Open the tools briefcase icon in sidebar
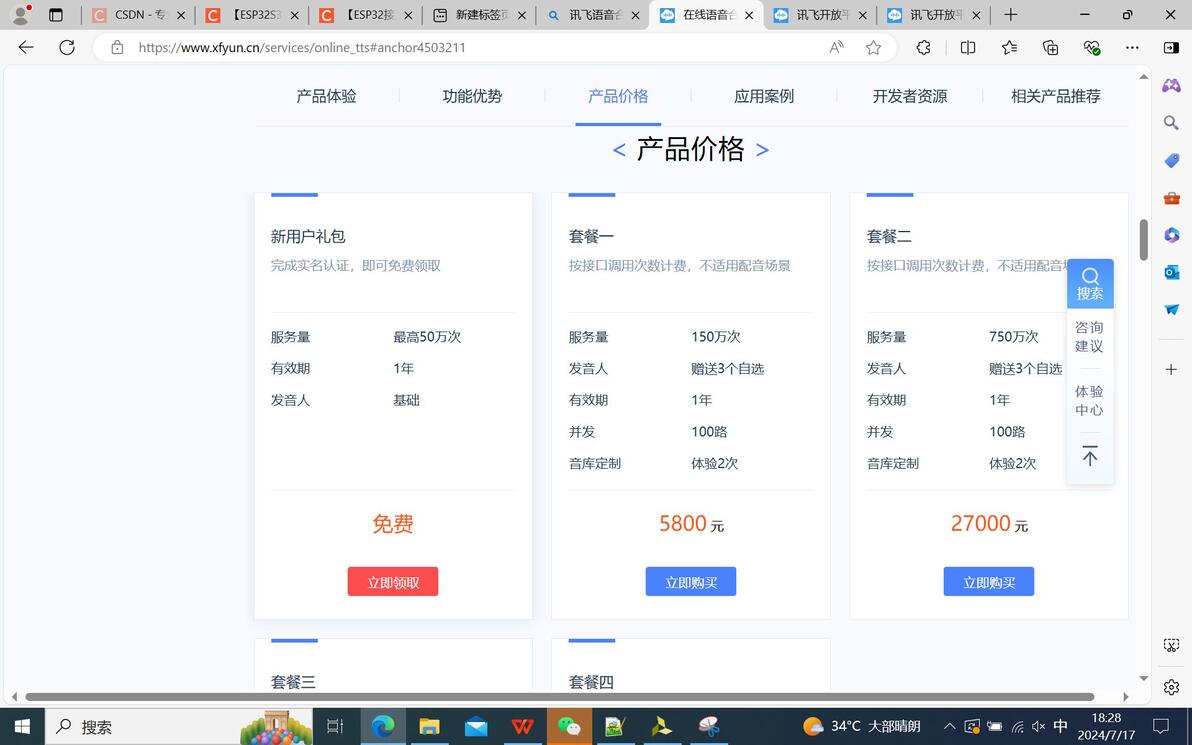The width and height of the screenshot is (1192, 745). pyautogui.click(x=1171, y=198)
